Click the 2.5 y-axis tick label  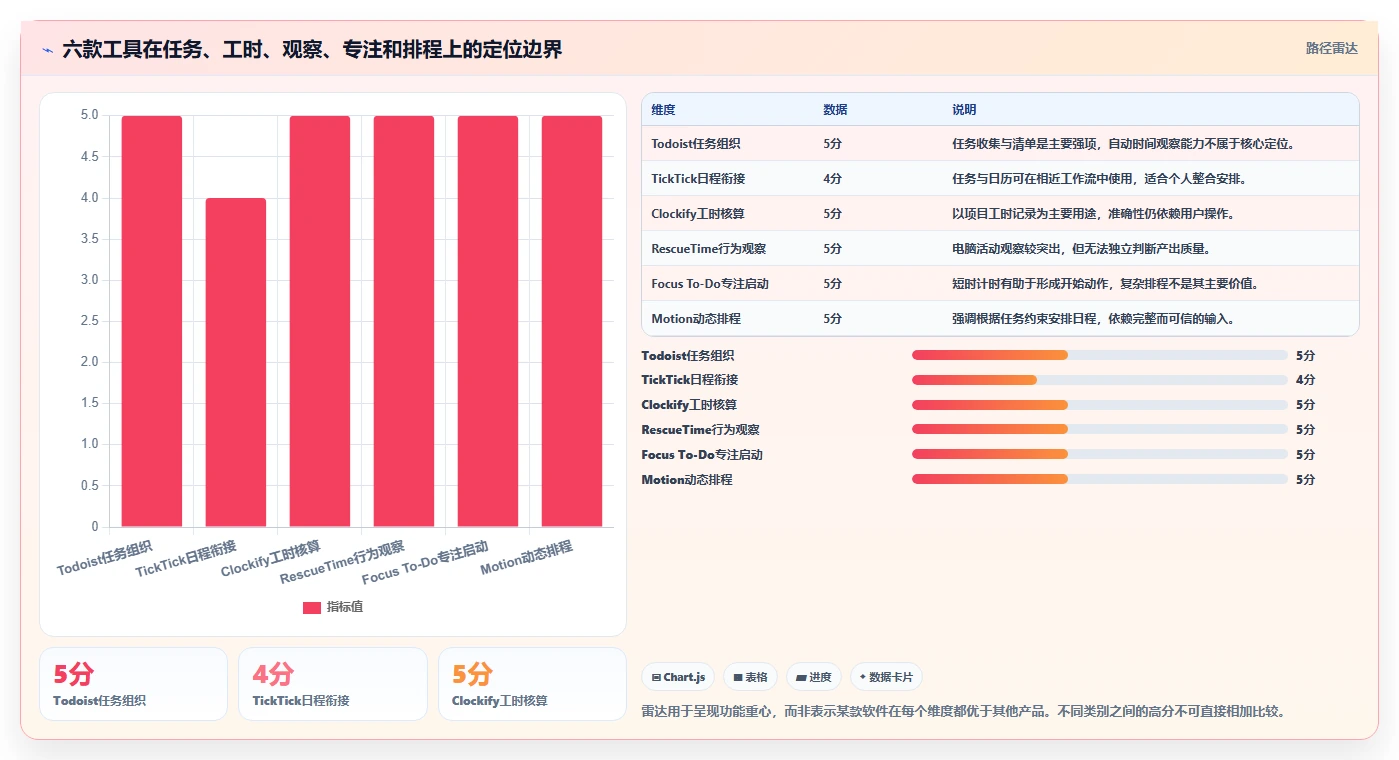(x=90, y=321)
